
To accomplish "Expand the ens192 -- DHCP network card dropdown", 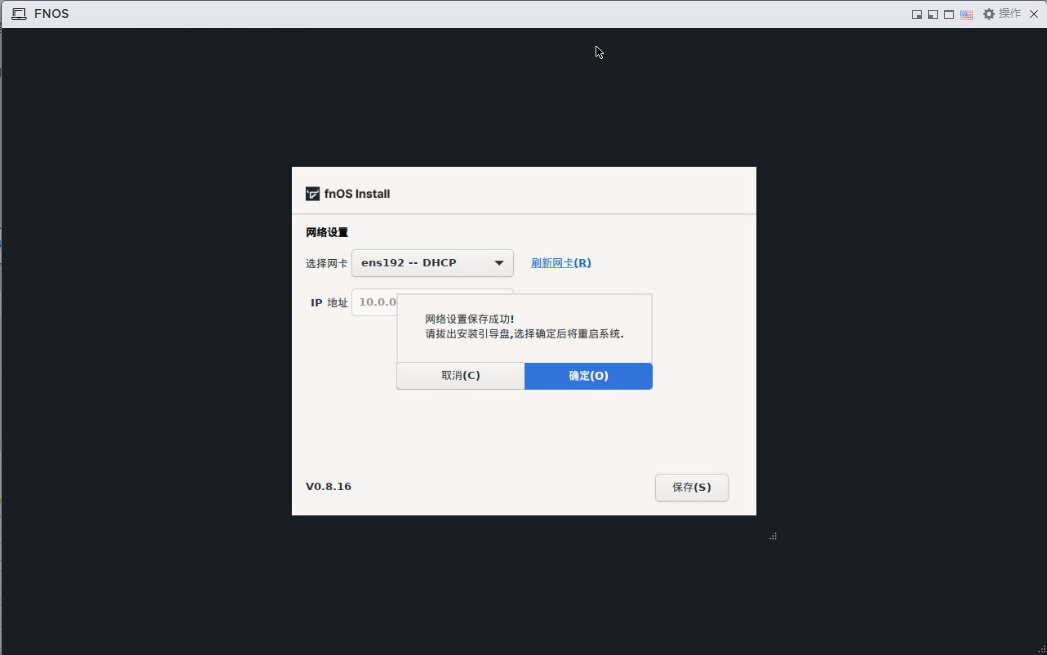I will (x=420, y=263).
